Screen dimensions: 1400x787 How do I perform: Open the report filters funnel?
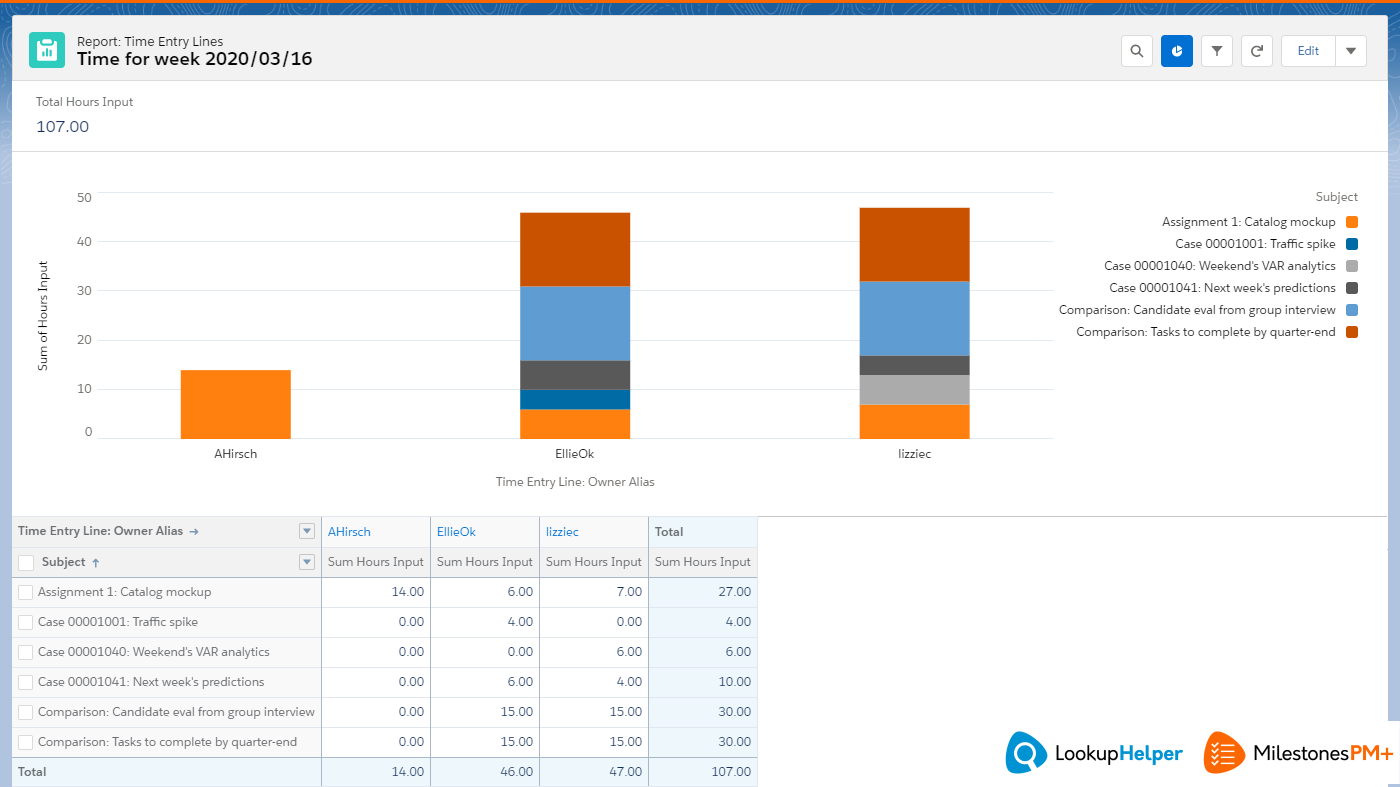pos(1217,51)
